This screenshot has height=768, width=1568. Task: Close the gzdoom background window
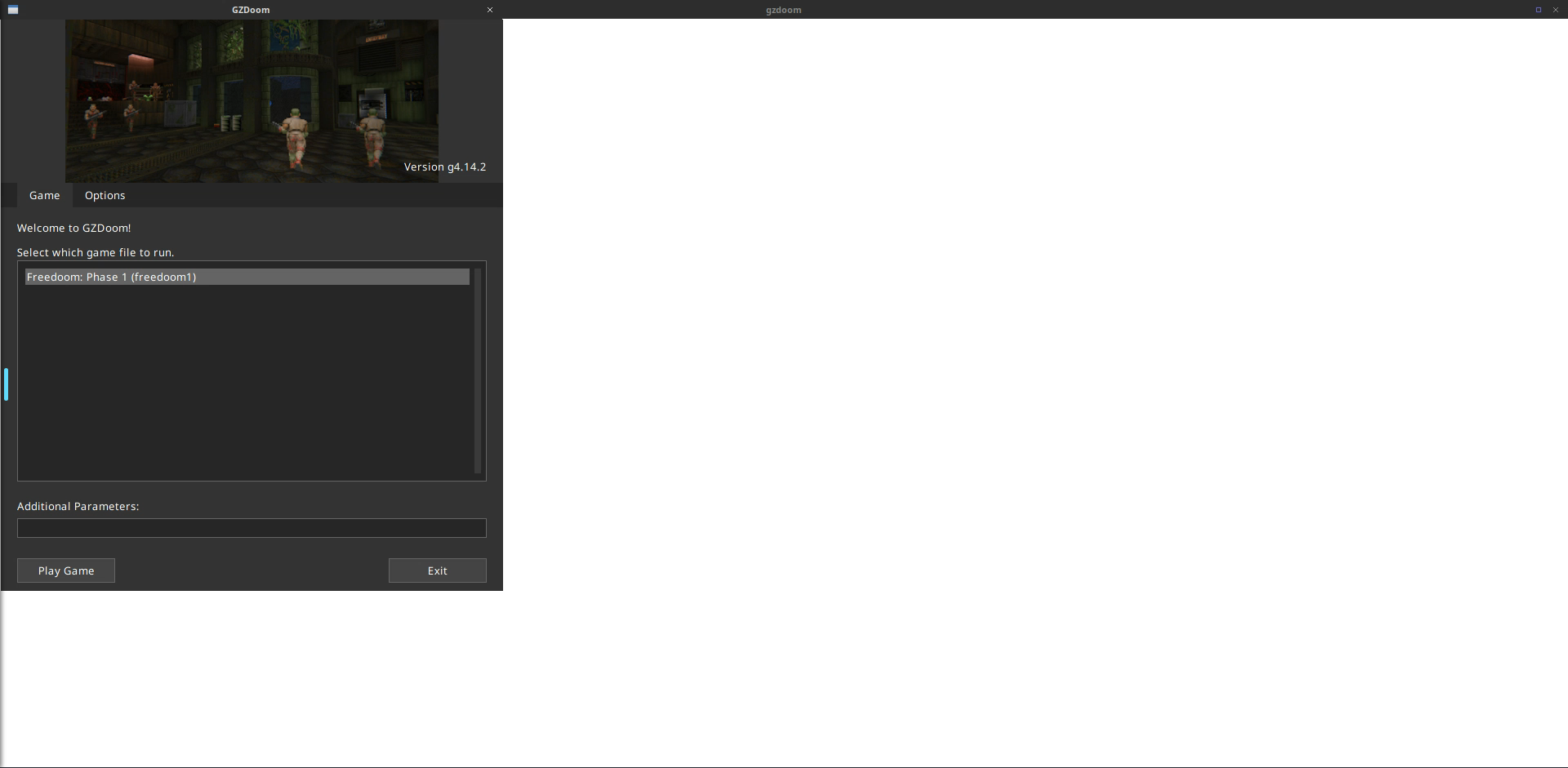[1556, 10]
